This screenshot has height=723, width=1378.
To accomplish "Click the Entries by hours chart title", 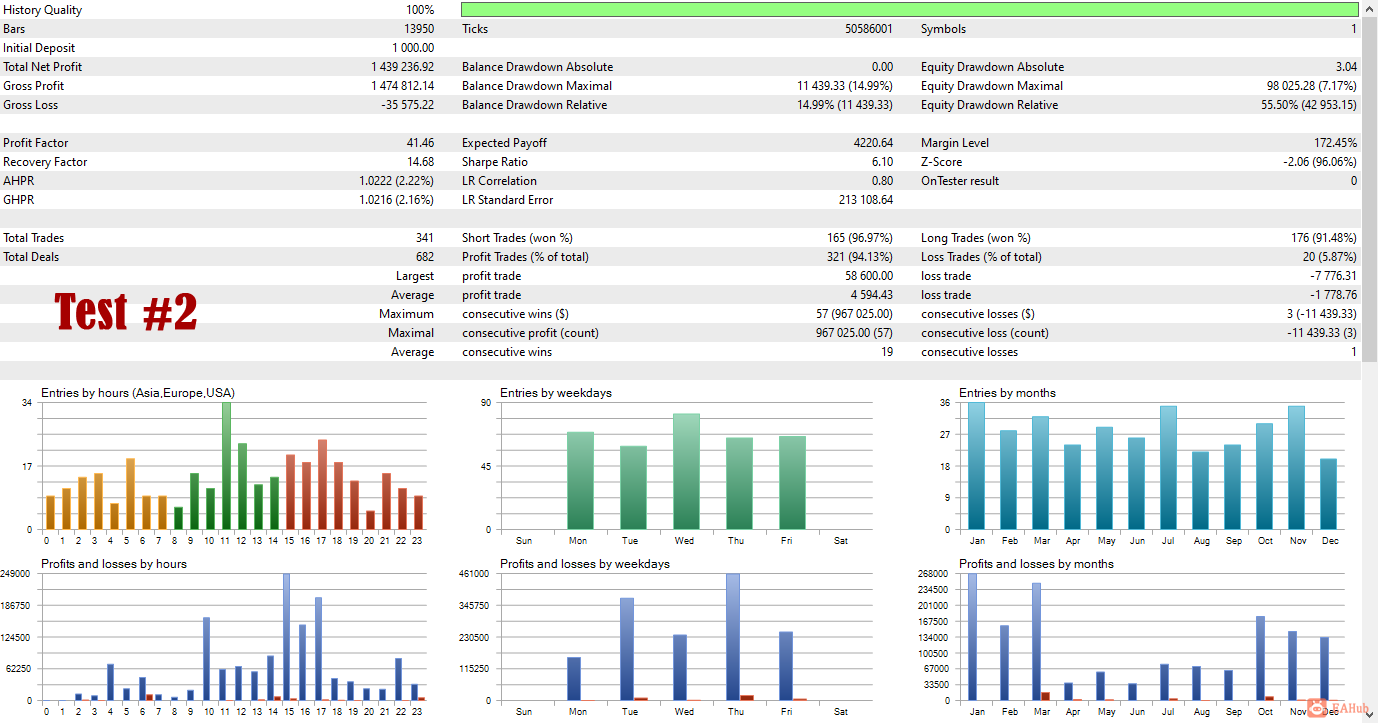I will [137, 393].
